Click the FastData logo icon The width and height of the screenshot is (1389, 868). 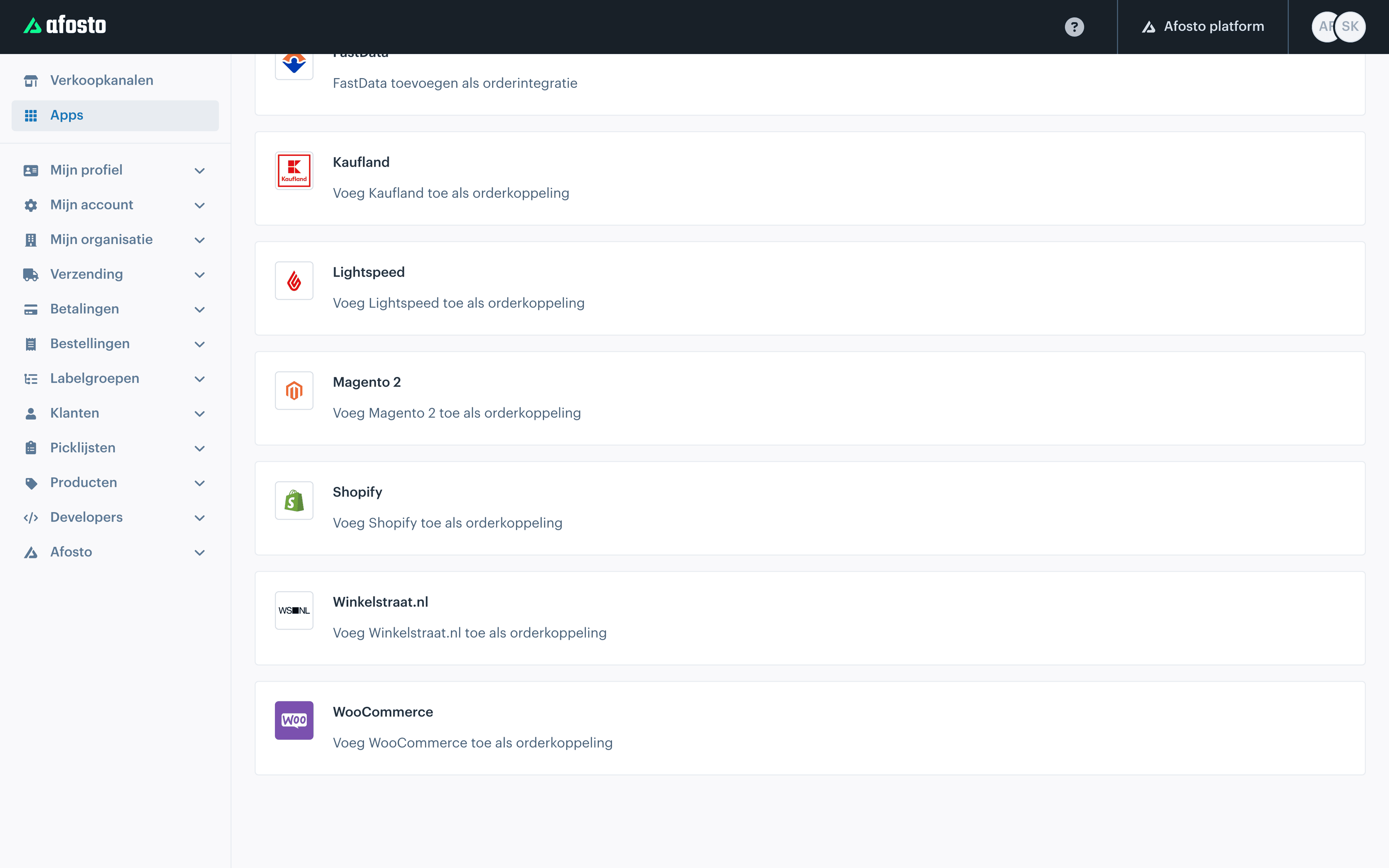294,64
